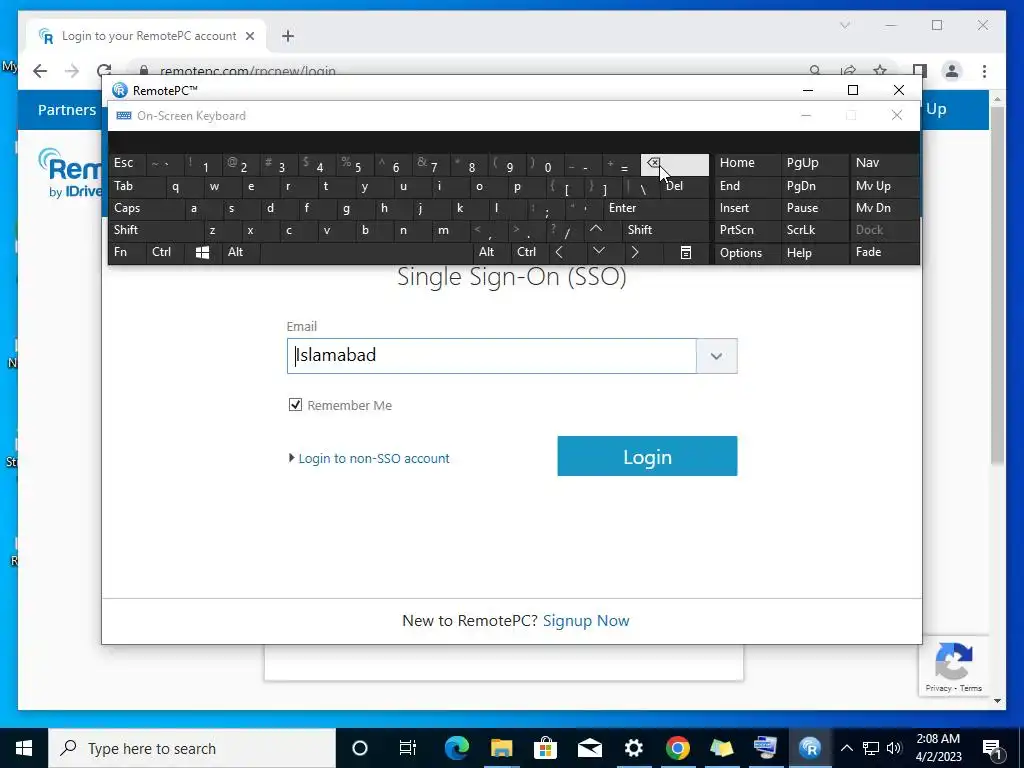1024x768 pixels.
Task: Click Chrome's profile avatar icon
Action: pos(952,71)
